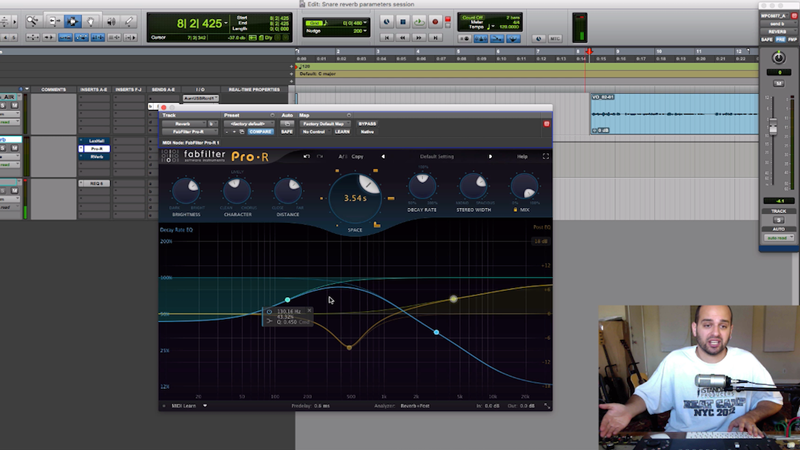
Task: Click the Brightness knob in Pro-R
Action: pos(186,191)
